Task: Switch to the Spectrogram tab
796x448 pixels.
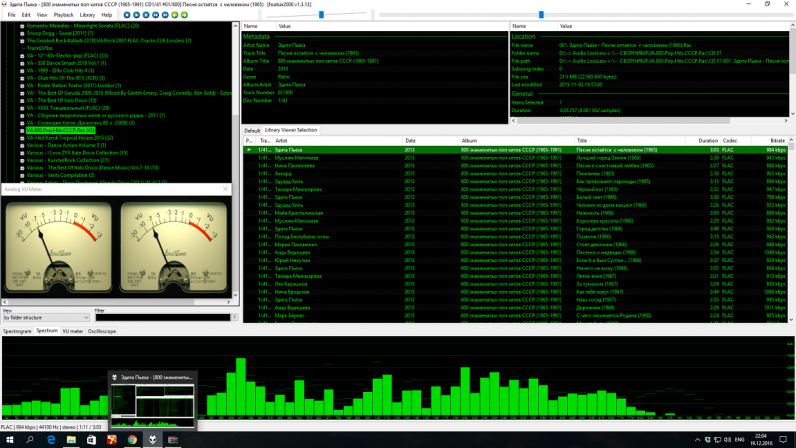Action: (17, 331)
